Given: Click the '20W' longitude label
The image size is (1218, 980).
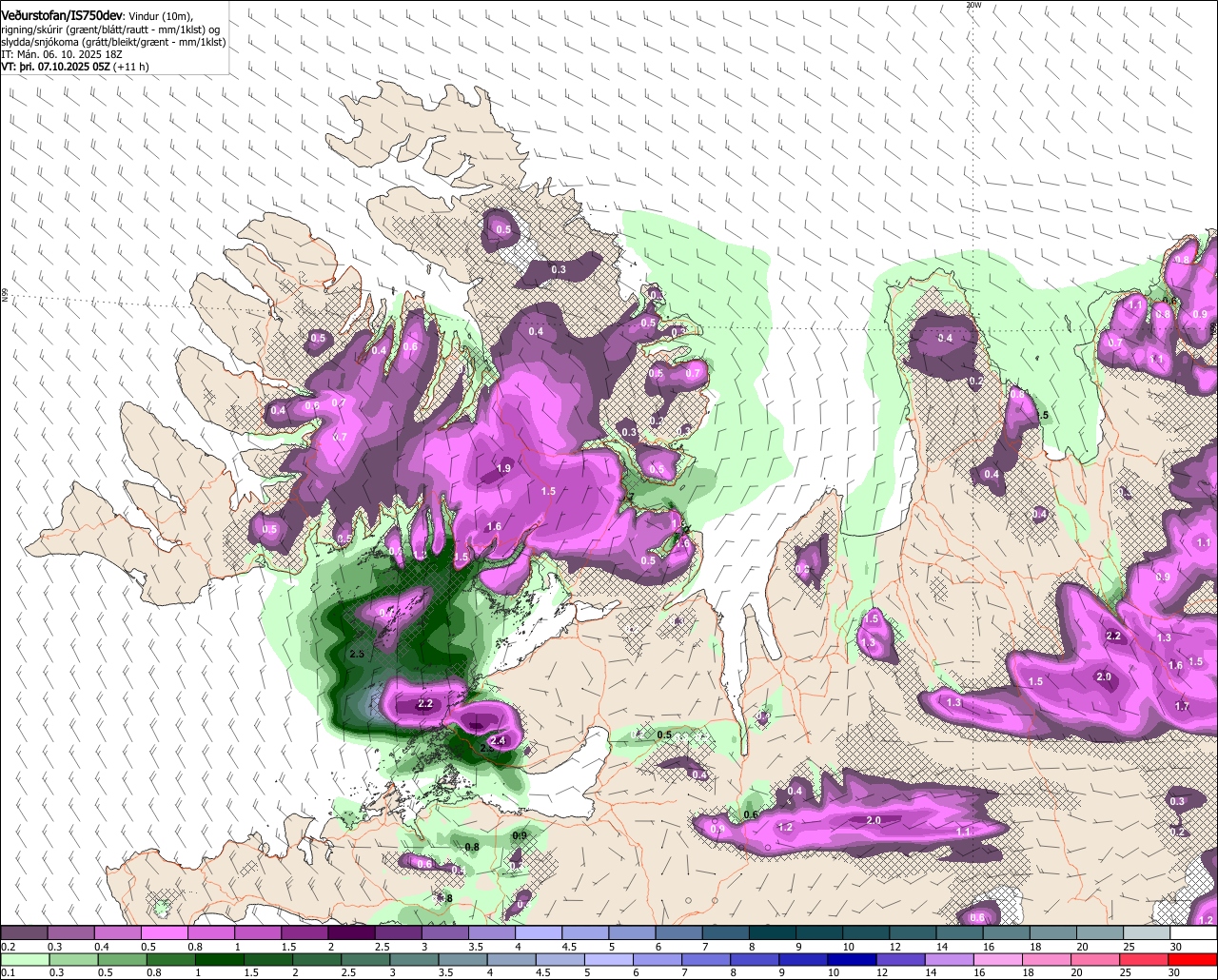Looking at the screenshot, I should tap(972, 5).
